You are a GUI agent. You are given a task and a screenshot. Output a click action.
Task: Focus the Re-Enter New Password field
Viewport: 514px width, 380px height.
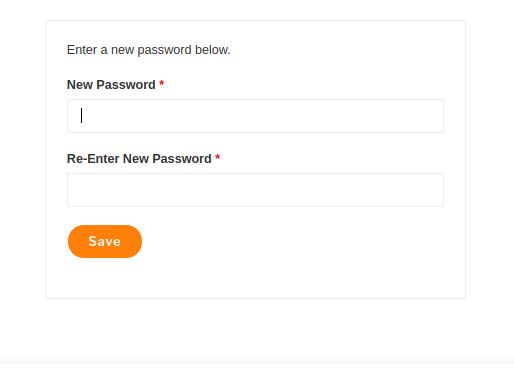(255, 190)
